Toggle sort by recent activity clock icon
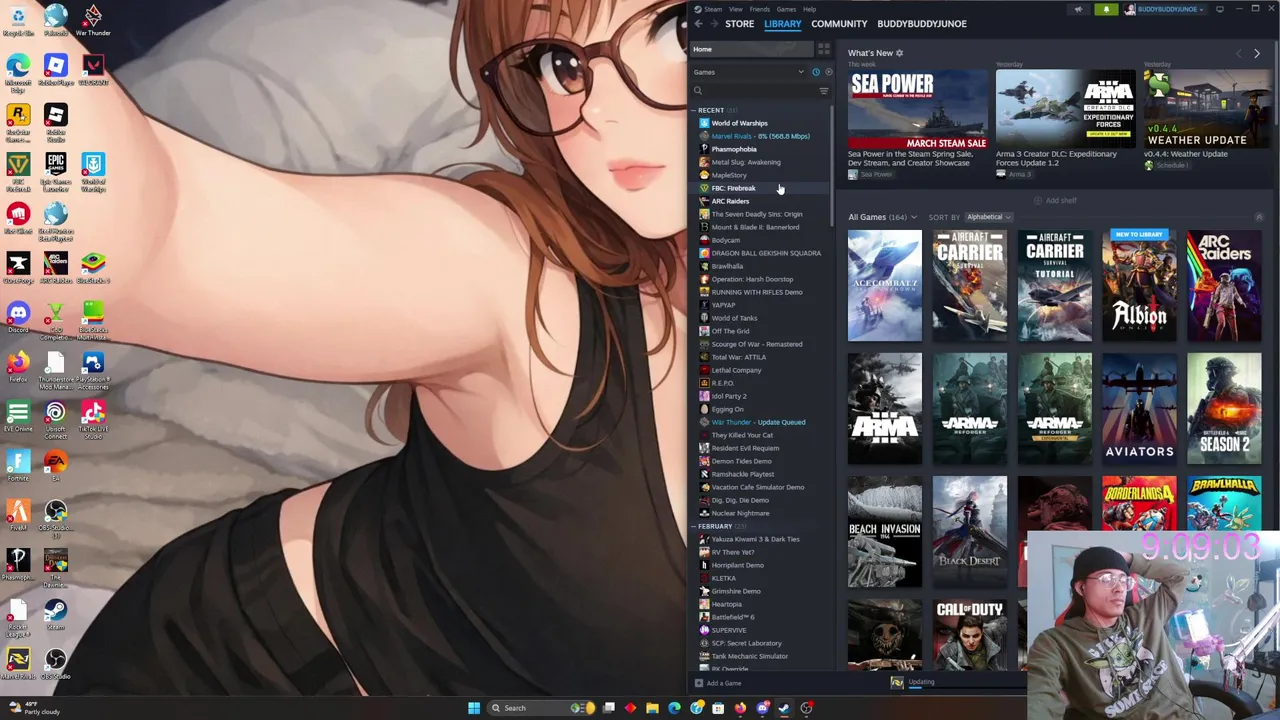Viewport: 1280px width, 720px height. 816,72
